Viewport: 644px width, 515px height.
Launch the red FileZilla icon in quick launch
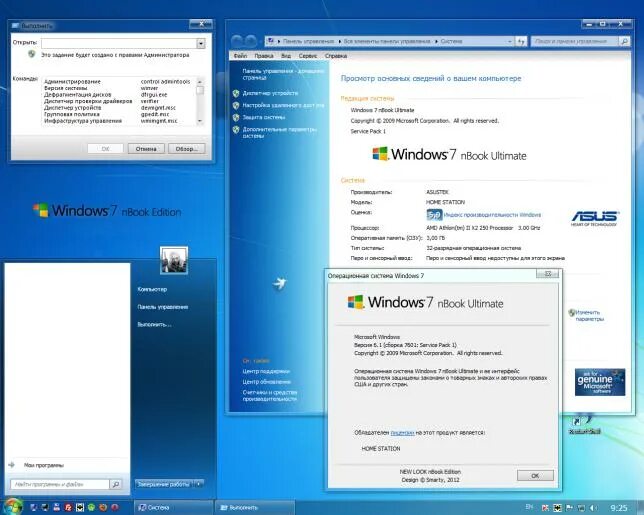[68, 508]
